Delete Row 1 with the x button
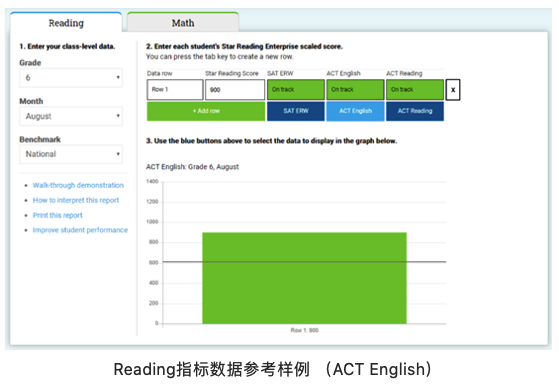559x388 pixels. tap(453, 90)
